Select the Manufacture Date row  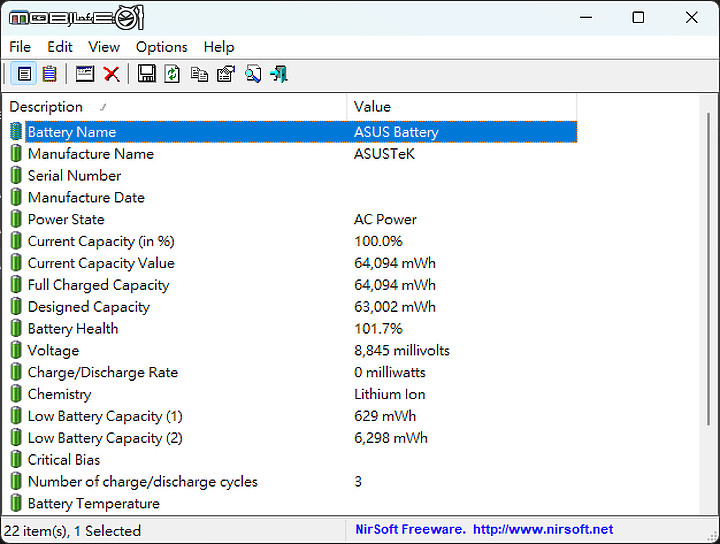click(293, 197)
